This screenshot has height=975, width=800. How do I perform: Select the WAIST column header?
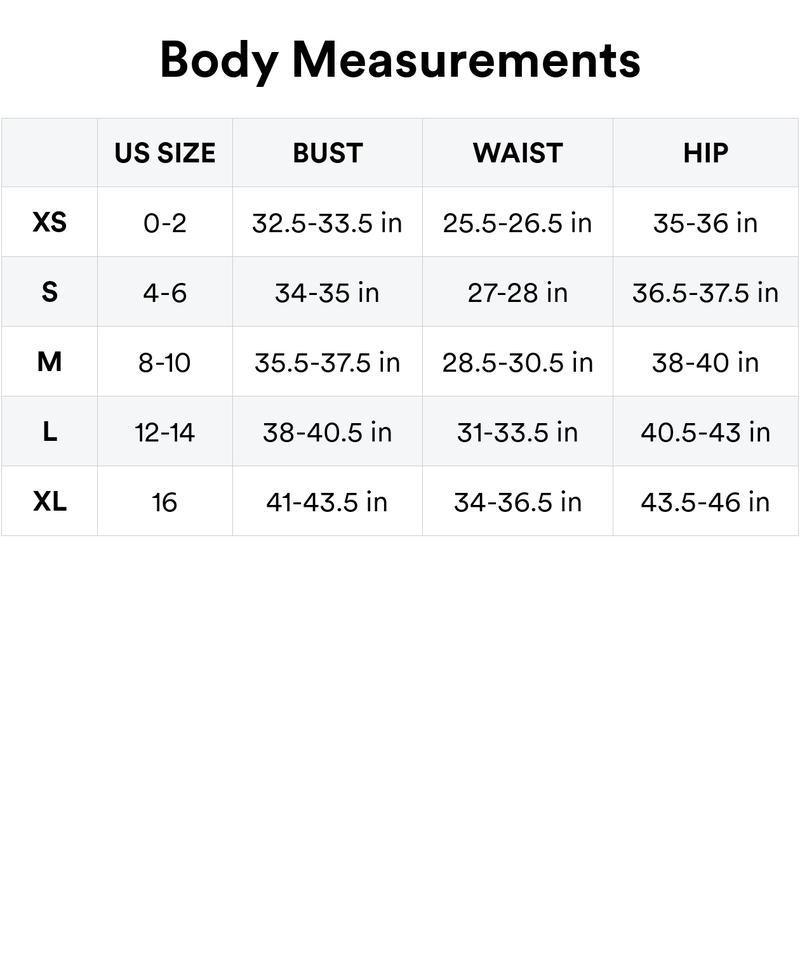pos(517,153)
